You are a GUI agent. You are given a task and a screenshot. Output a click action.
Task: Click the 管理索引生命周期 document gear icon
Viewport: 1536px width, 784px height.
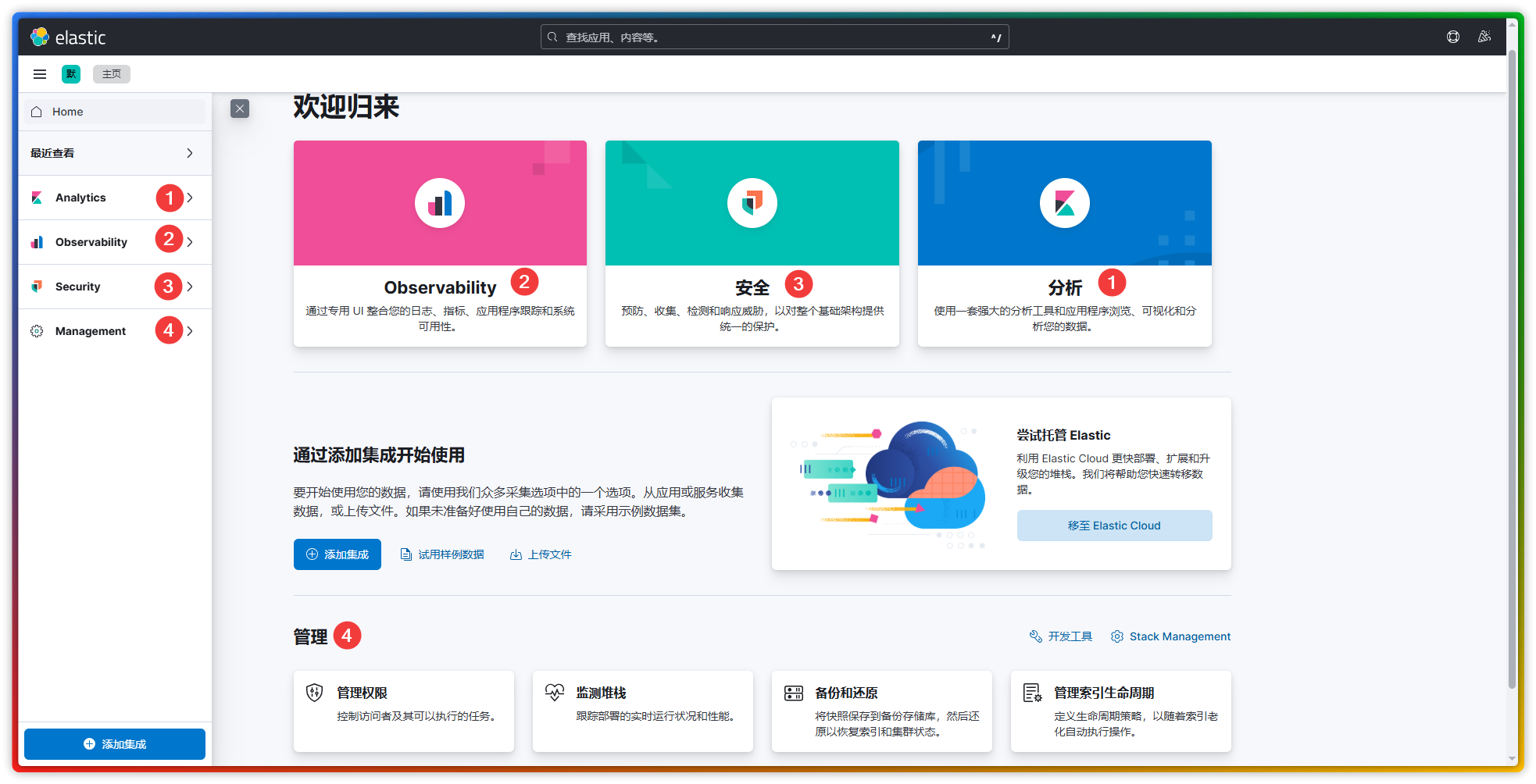[1032, 693]
